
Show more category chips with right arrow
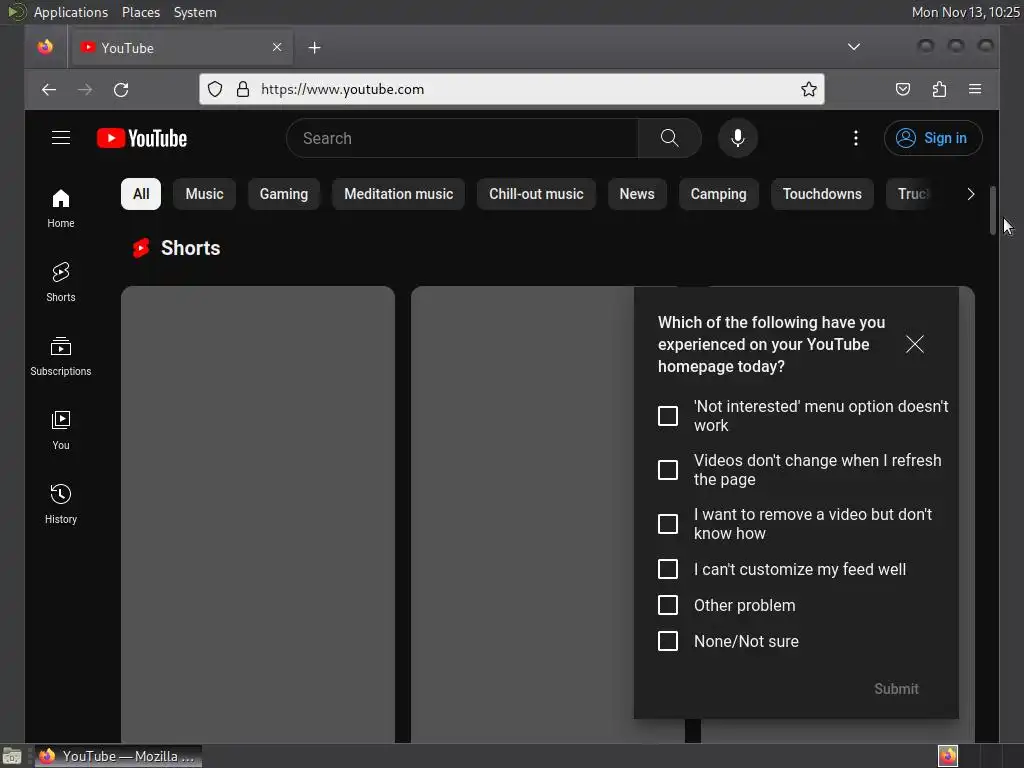[x=970, y=194]
